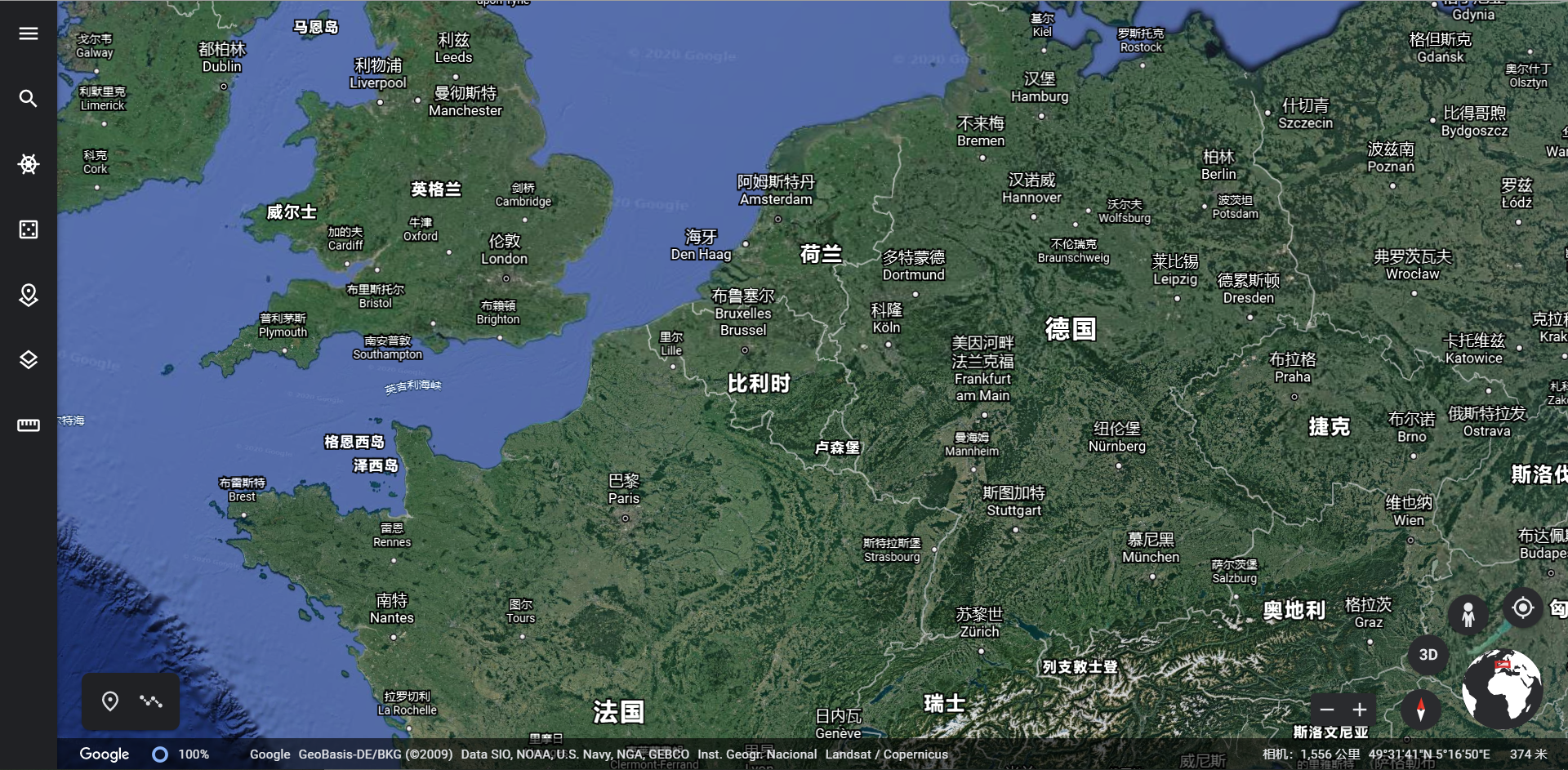Fly to my current location
This screenshot has width=1568, height=770.
click(1522, 608)
